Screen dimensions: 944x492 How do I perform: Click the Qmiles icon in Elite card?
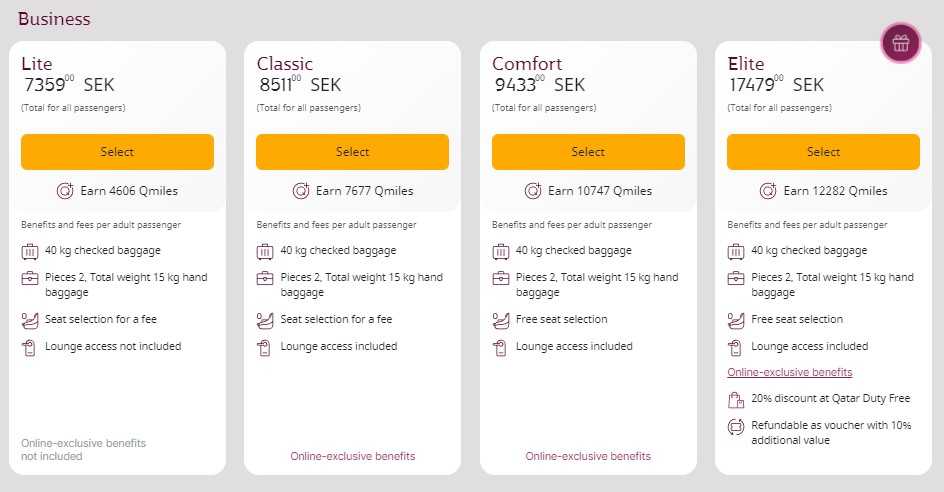pyautogui.click(x=768, y=191)
